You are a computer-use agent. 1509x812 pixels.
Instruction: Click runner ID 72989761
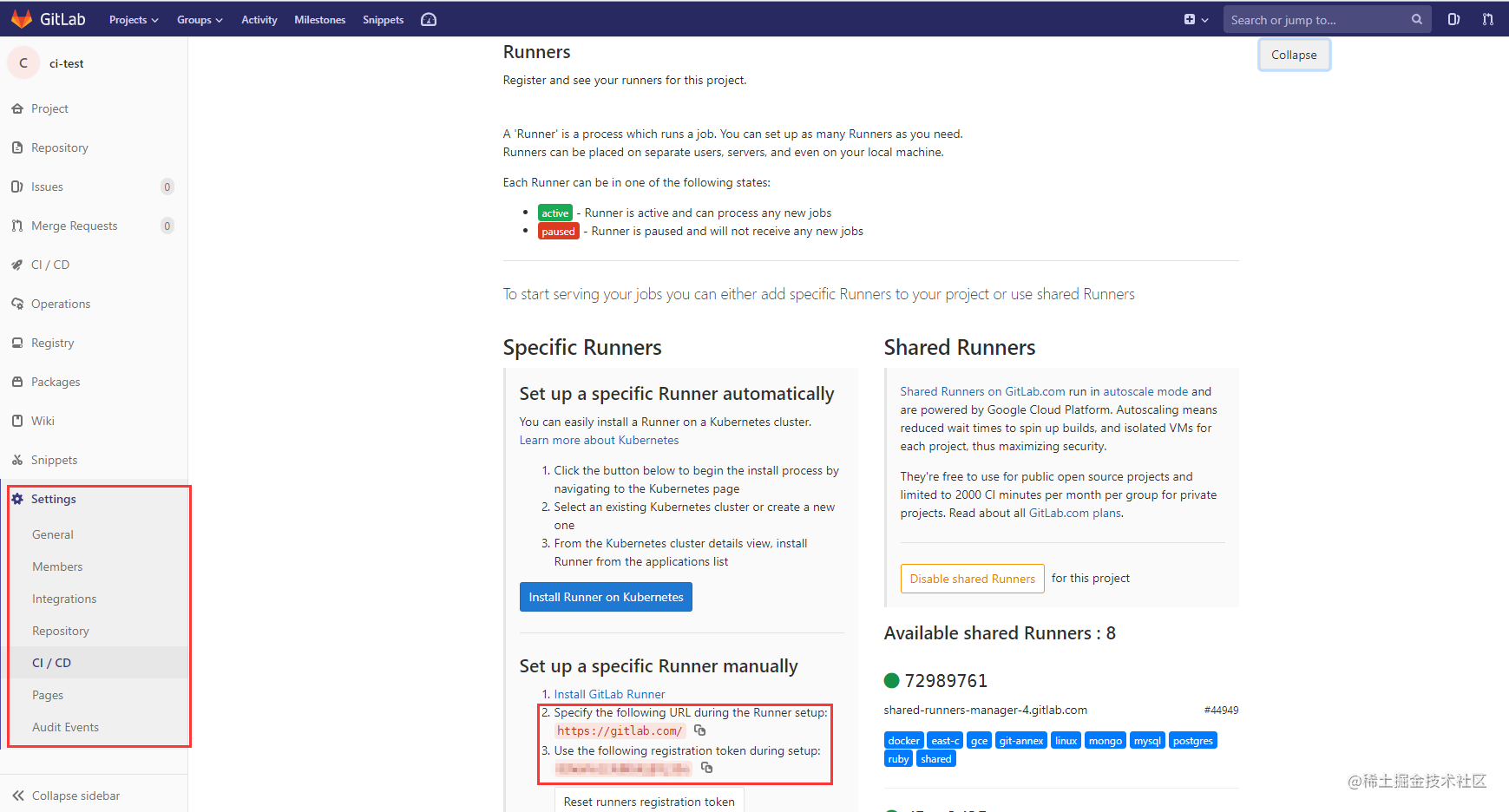tap(946, 681)
